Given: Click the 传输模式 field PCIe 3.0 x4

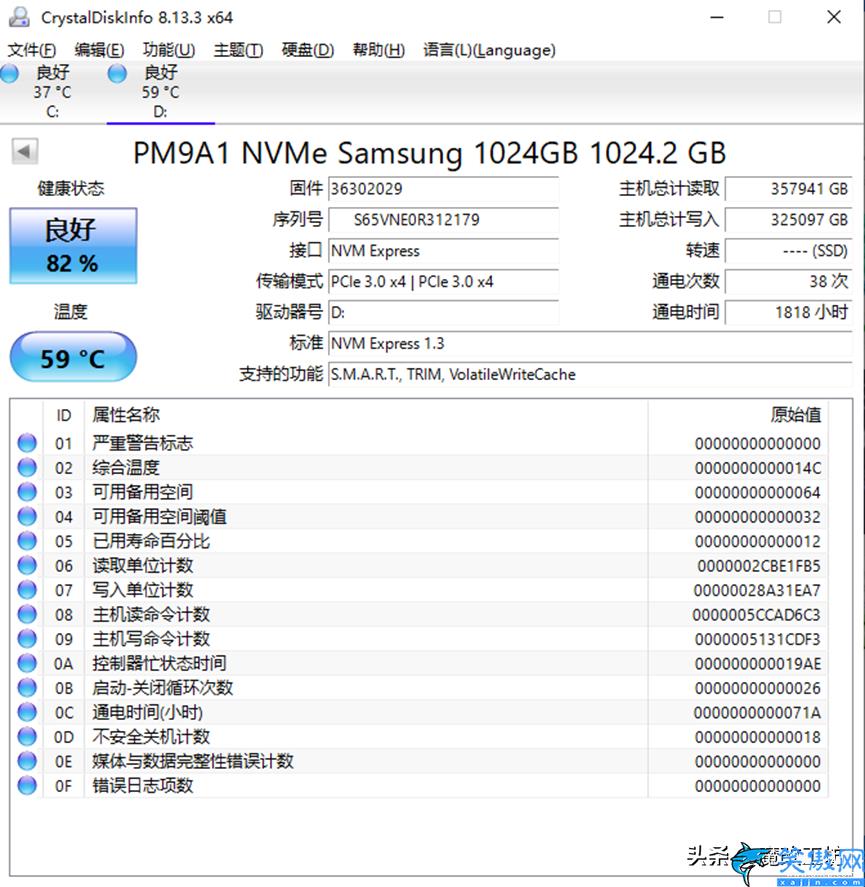Looking at the screenshot, I should tap(443, 281).
